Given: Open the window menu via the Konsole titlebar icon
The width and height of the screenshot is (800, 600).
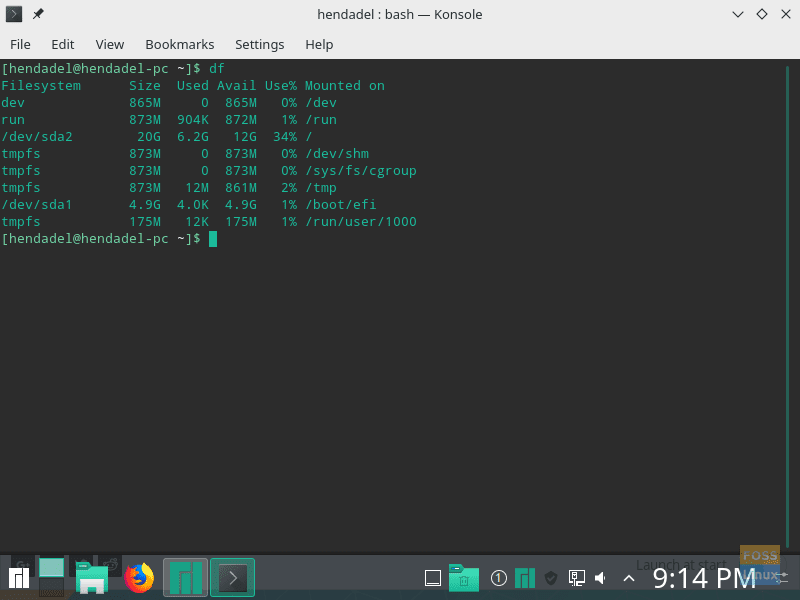Looking at the screenshot, I should tap(14, 14).
